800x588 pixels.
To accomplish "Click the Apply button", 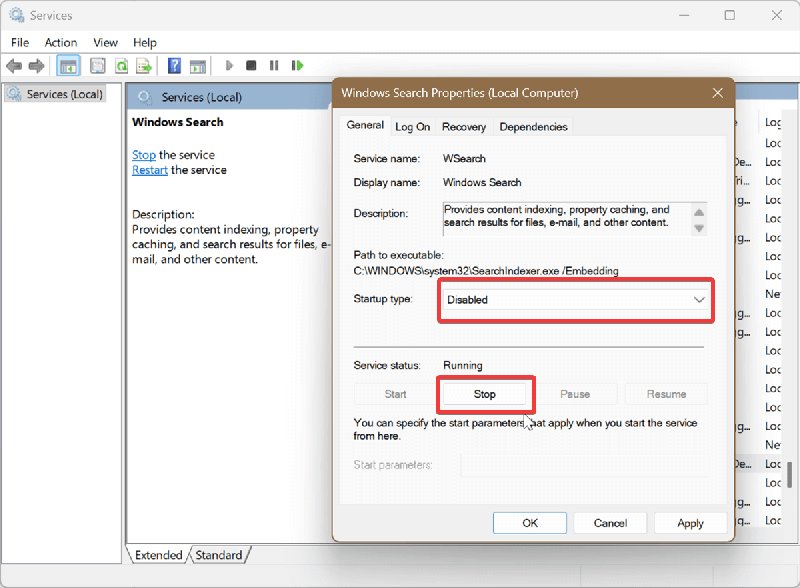I will tap(690, 523).
